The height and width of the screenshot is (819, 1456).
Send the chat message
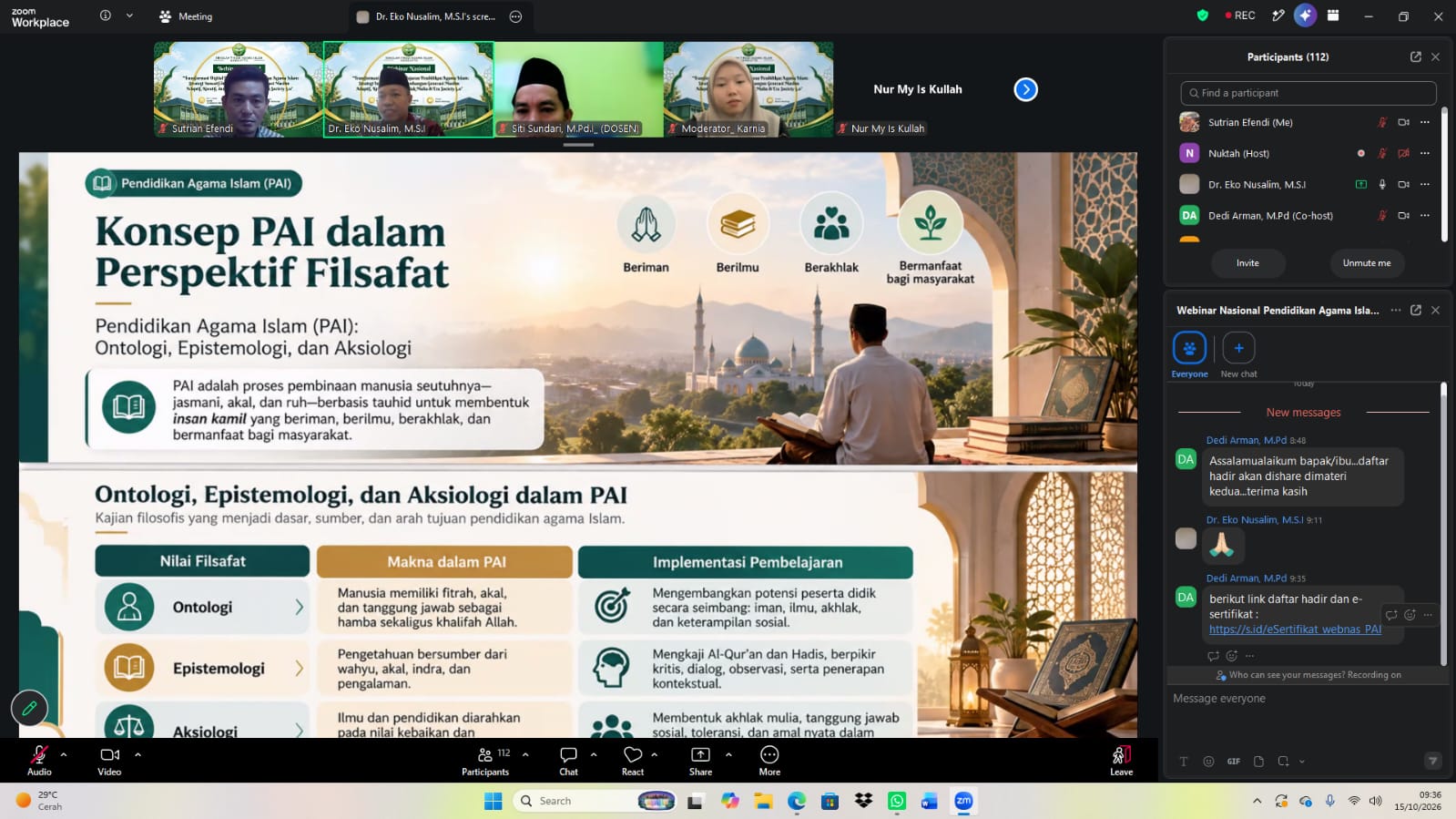click(1432, 761)
